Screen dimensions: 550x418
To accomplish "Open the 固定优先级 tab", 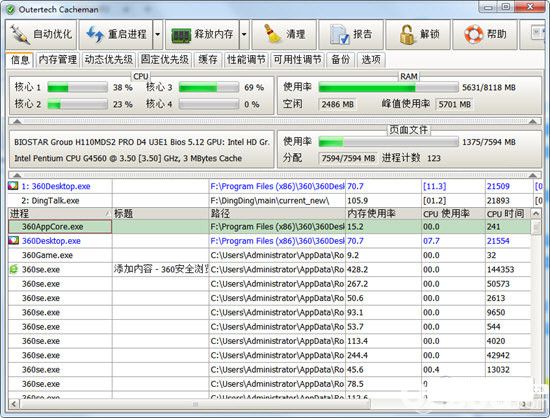I will 165,60.
